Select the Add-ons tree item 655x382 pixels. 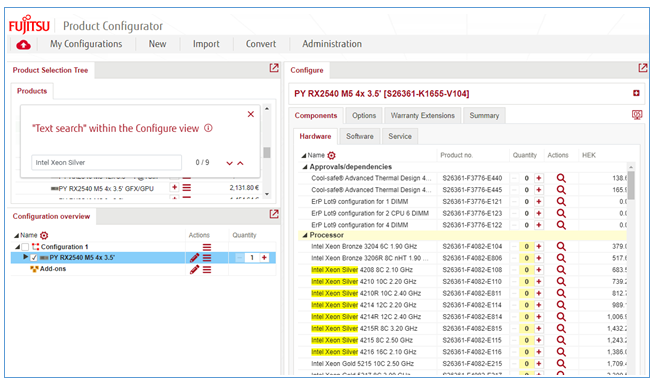click(x=53, y=269)
